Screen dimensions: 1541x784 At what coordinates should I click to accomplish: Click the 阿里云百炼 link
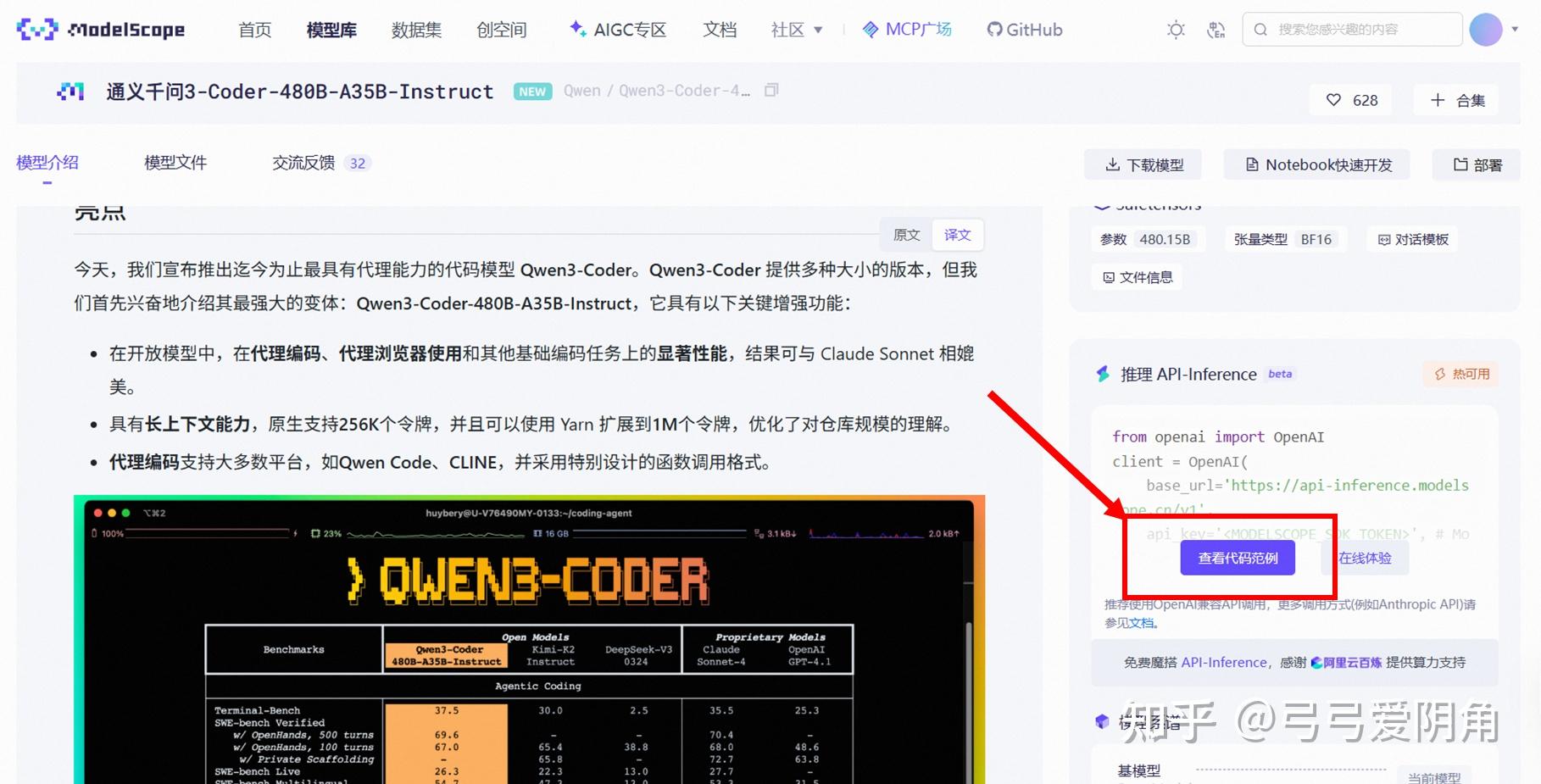(x=1346, y=662)
